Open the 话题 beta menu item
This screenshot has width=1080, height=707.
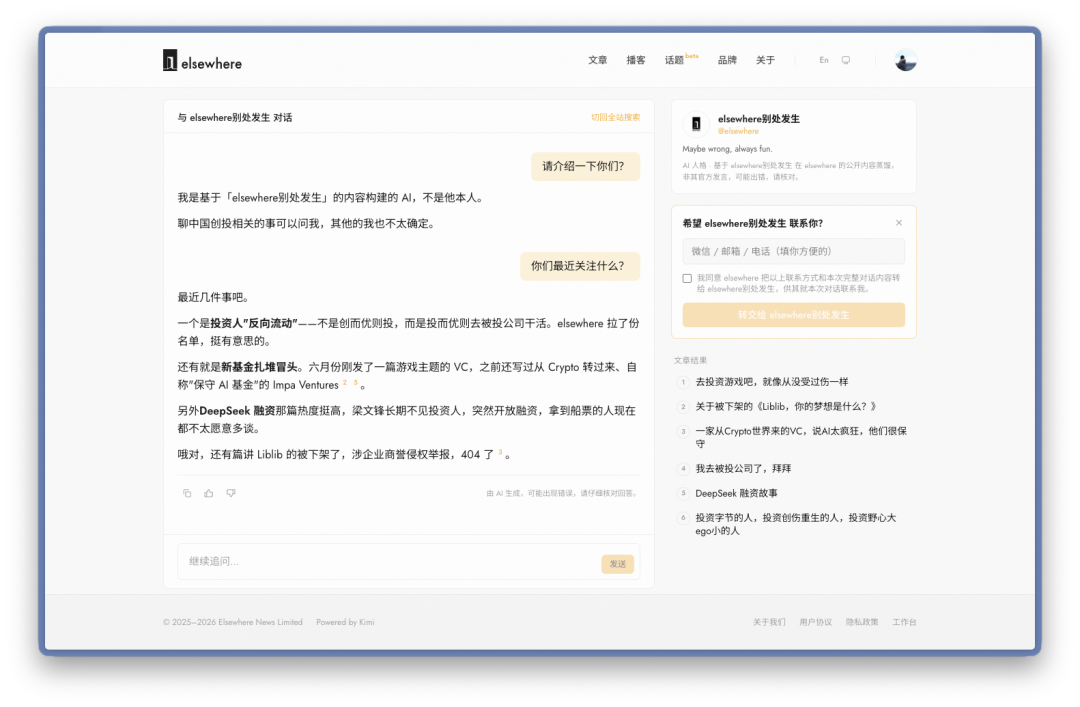point(681,60)
